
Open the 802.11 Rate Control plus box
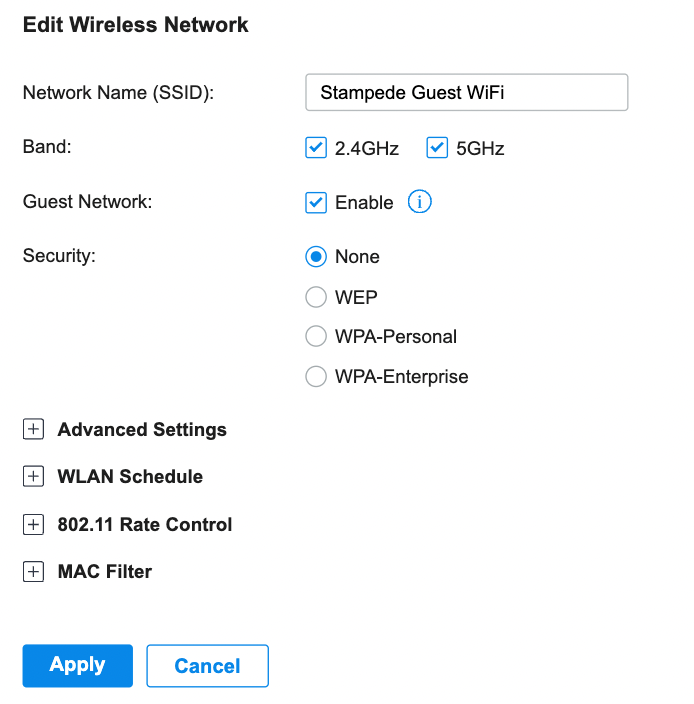pos(33,524)
